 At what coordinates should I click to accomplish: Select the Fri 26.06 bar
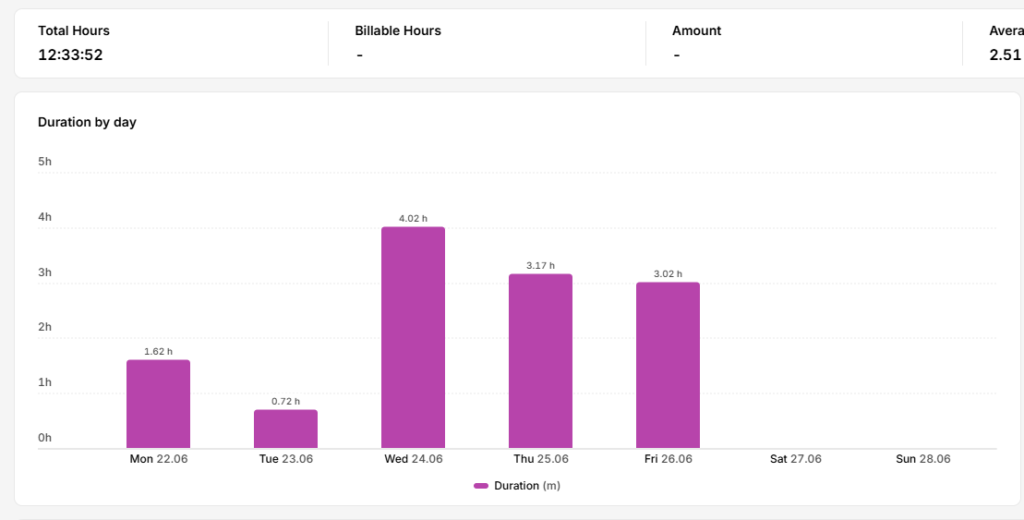667,365
